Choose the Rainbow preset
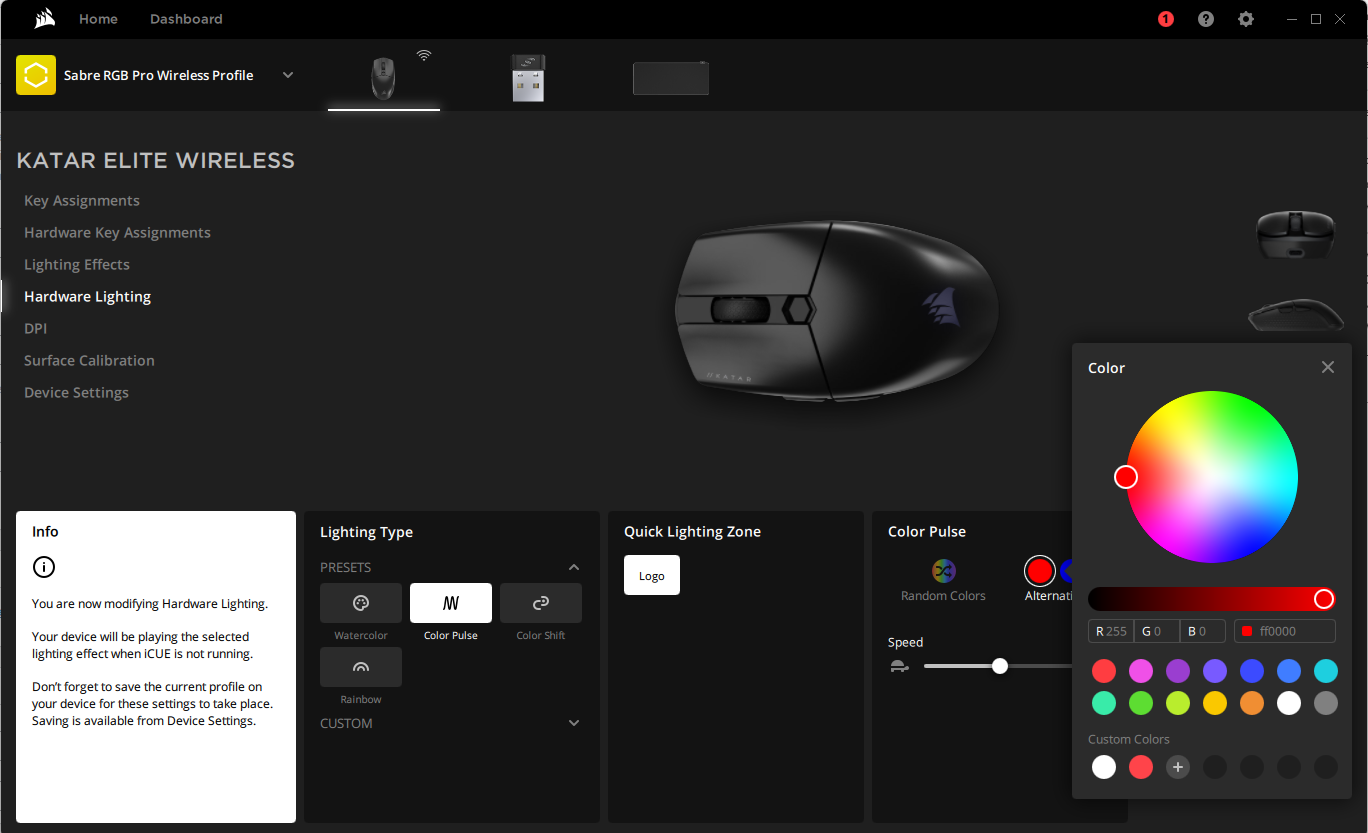Image resolution: width=1368 pixels, height=833 pixels. tap(361, 667)
